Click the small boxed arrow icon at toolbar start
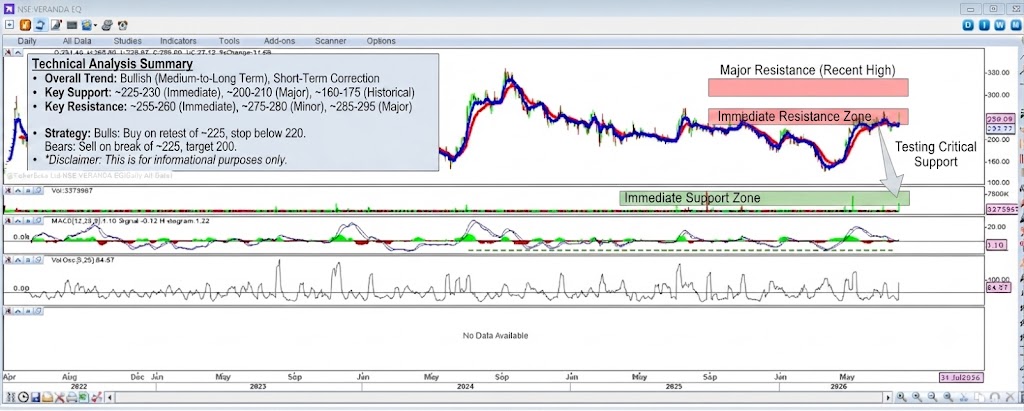 pos(9,25)
